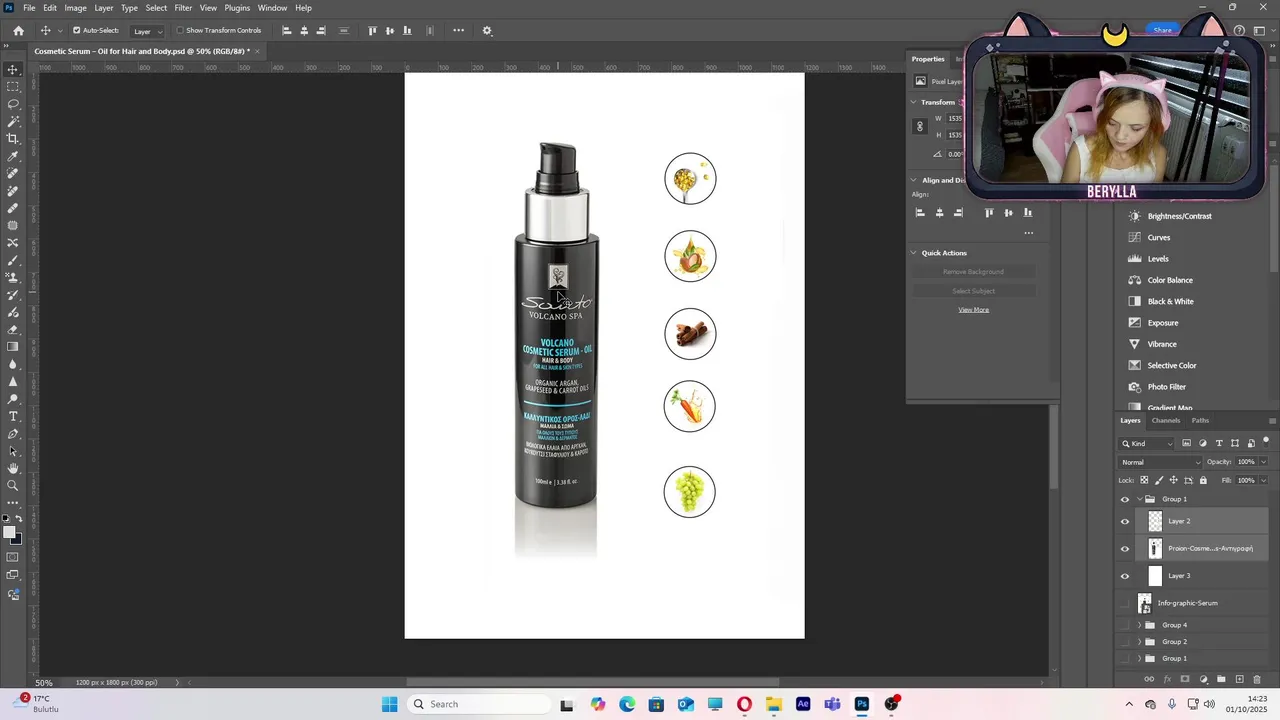Select the Horizontal Type tool
Screen dimensions: 1280x720
point(13,416)
